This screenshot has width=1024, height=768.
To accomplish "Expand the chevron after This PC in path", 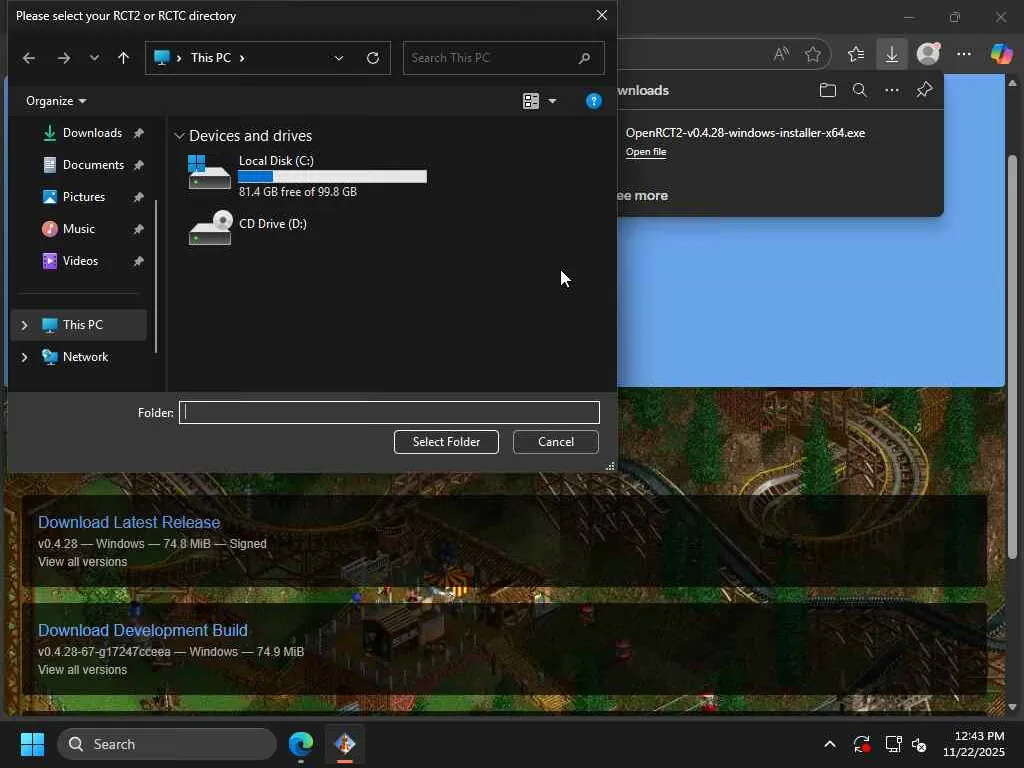I will click(x=242, y=58).
